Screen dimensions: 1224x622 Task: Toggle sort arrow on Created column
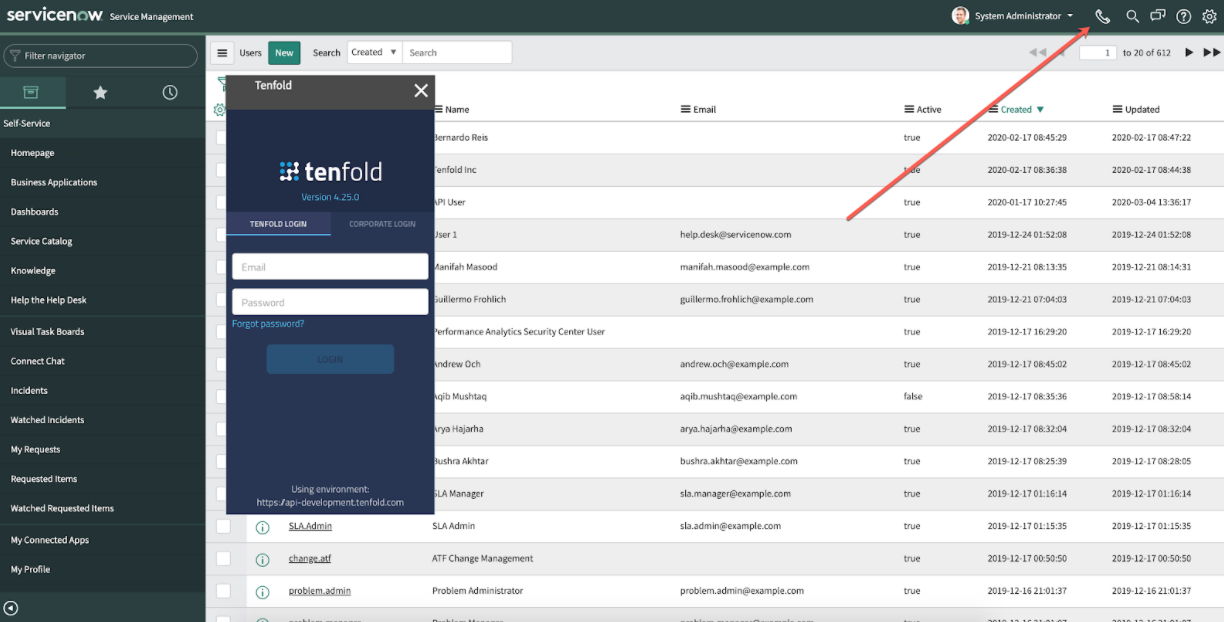coord(1040,110)
